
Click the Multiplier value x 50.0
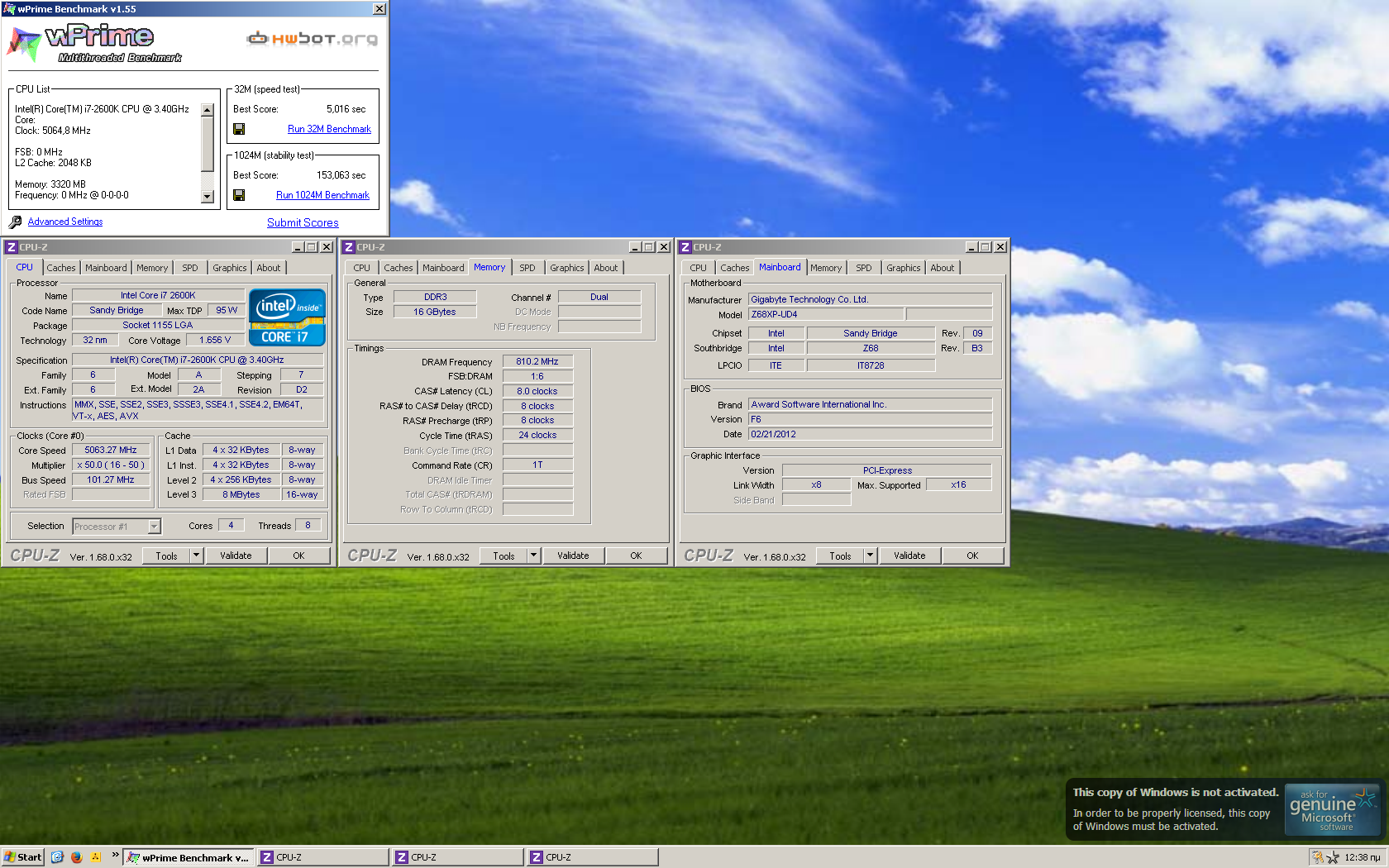click(x=111, y=465)
